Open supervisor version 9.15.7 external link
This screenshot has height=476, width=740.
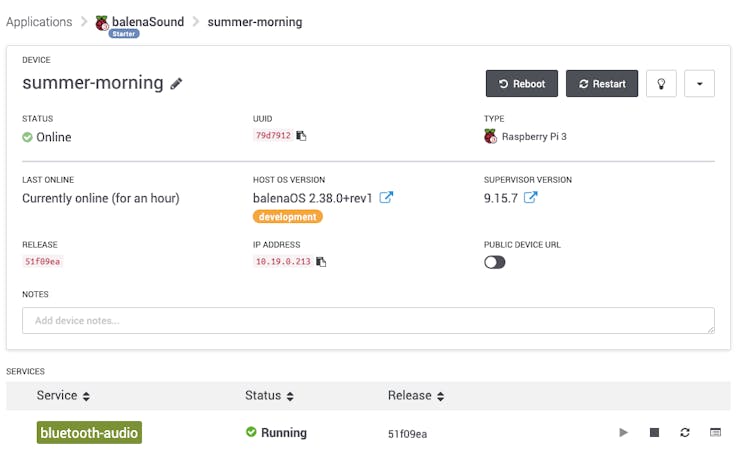pyautogui.click(x=530, y=197)
